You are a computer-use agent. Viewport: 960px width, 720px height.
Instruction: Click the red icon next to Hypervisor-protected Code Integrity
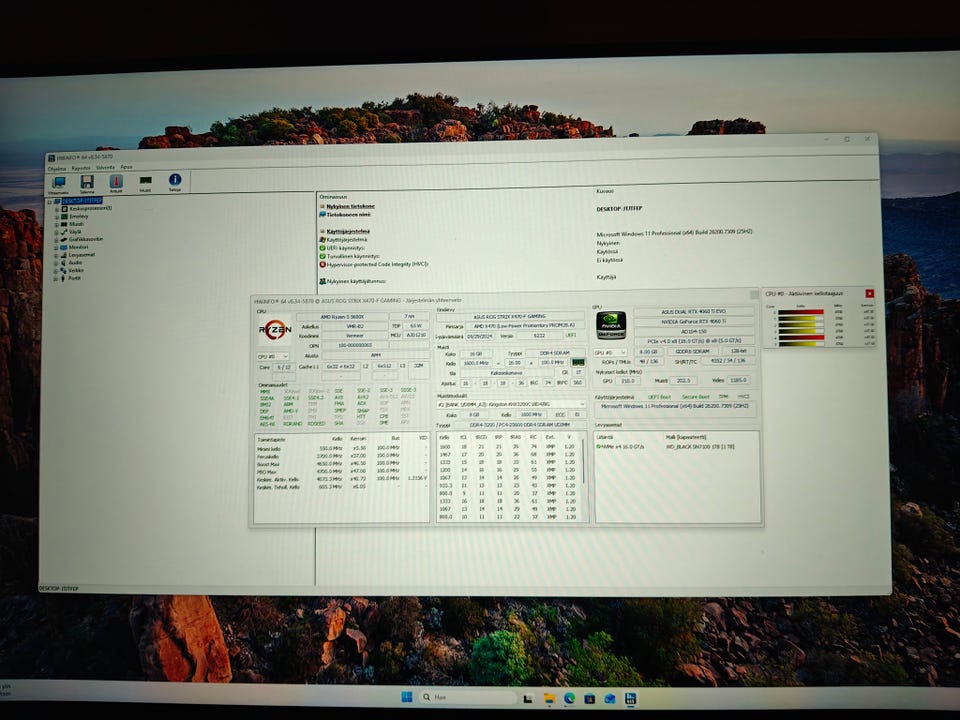pyautogui.click(x=322, y=264)
